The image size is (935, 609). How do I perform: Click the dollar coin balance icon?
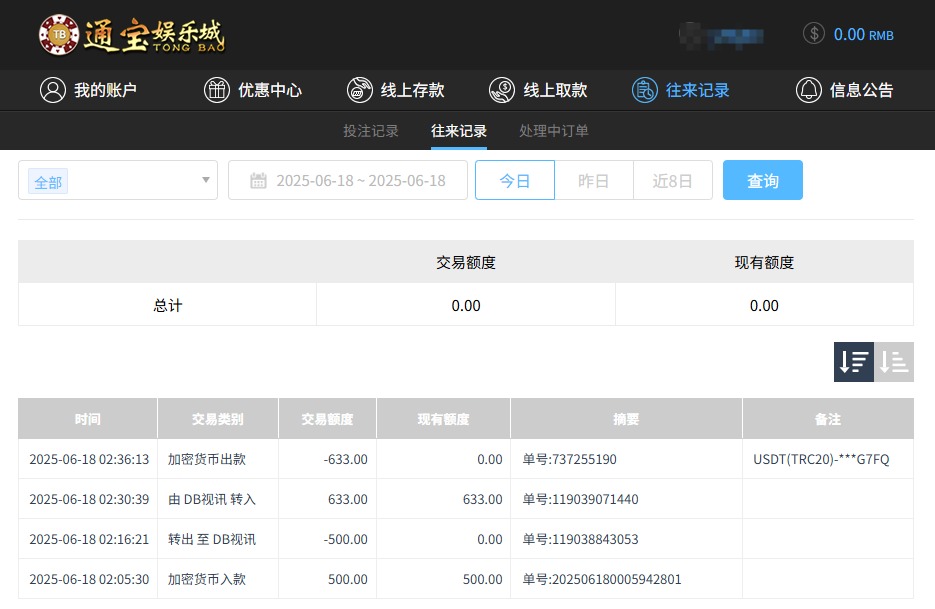click(814, 34)
